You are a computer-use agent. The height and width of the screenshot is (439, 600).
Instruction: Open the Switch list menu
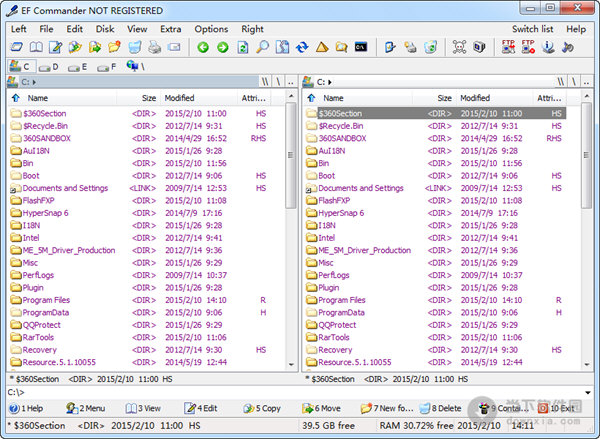[533, 29]
